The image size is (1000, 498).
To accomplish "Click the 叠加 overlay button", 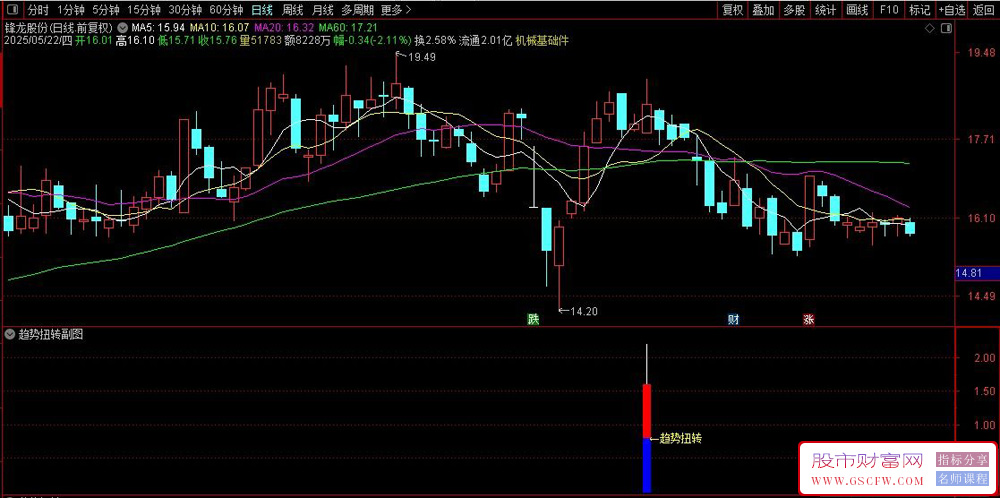I will (763, 10).
